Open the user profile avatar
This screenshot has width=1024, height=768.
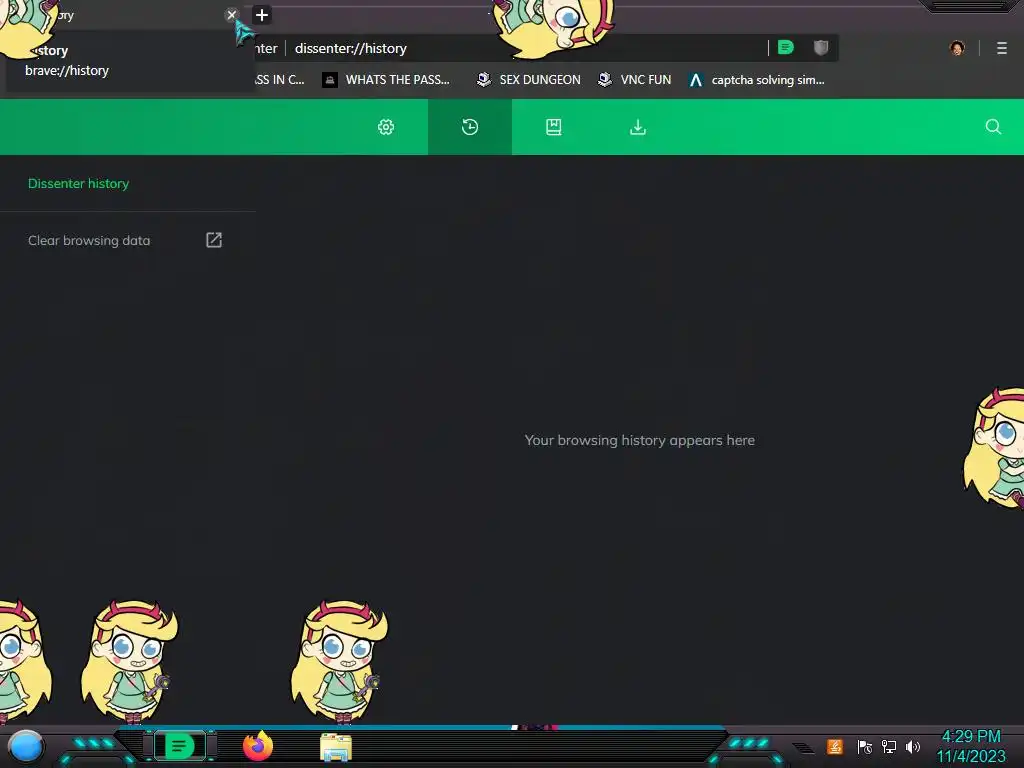[x=957, y=48]
